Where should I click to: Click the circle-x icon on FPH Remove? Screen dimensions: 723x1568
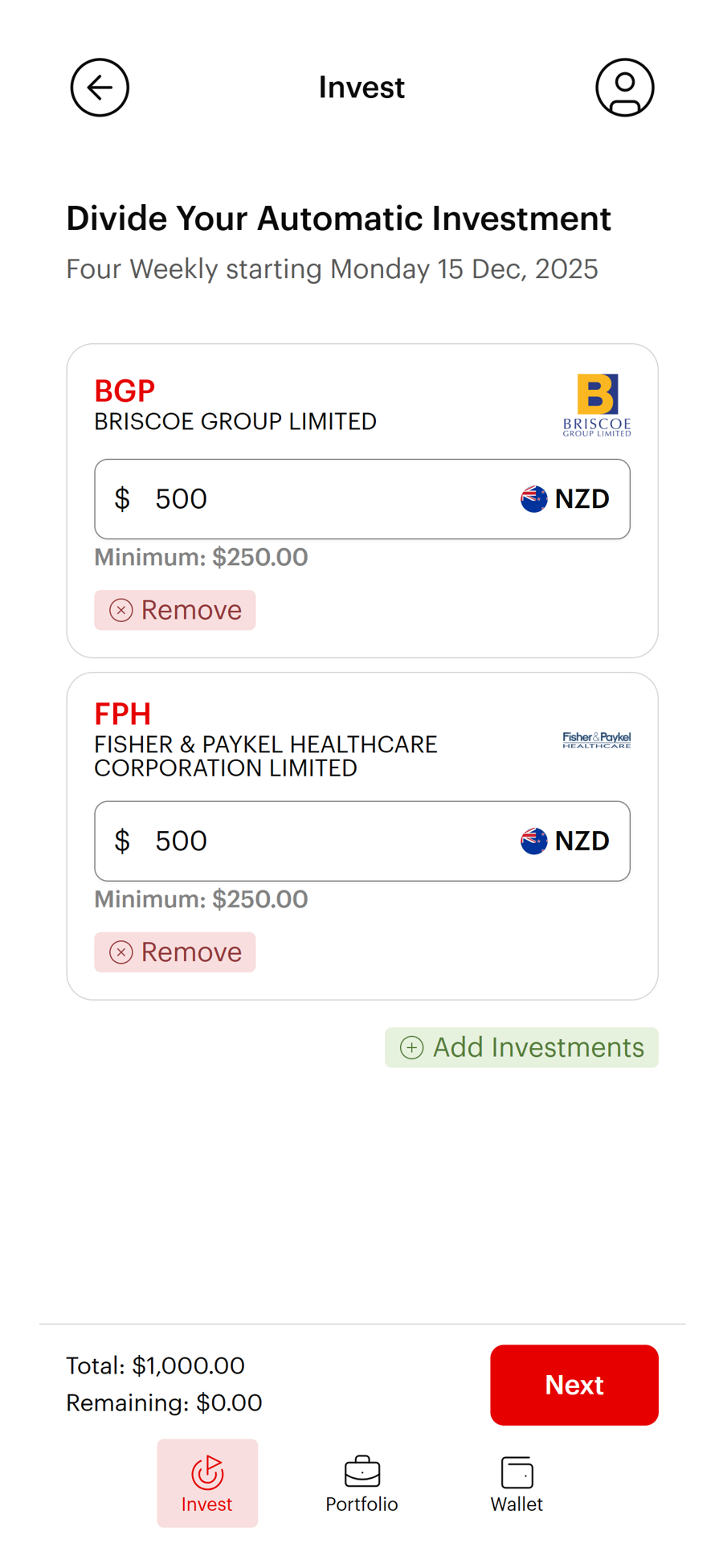coord(120,952)
